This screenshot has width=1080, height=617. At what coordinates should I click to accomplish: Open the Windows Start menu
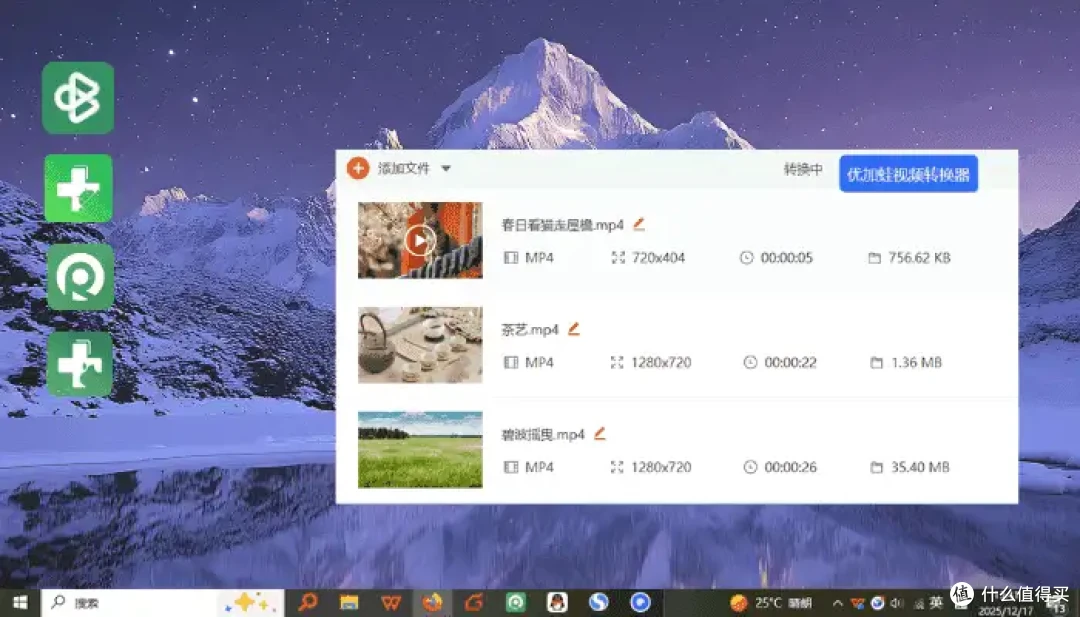click(20, 603)
